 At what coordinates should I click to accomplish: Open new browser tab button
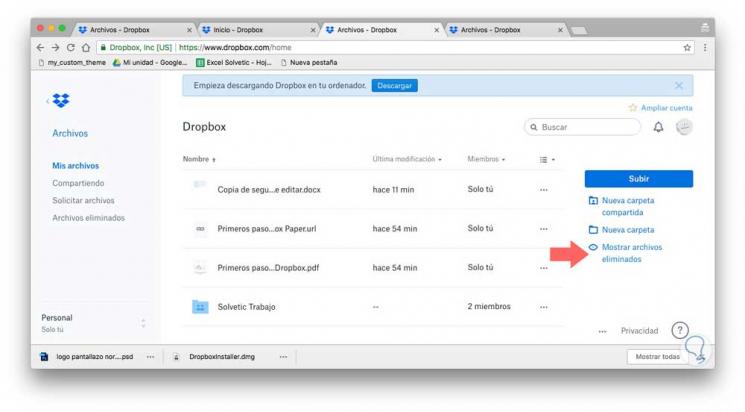click(579, 30)
